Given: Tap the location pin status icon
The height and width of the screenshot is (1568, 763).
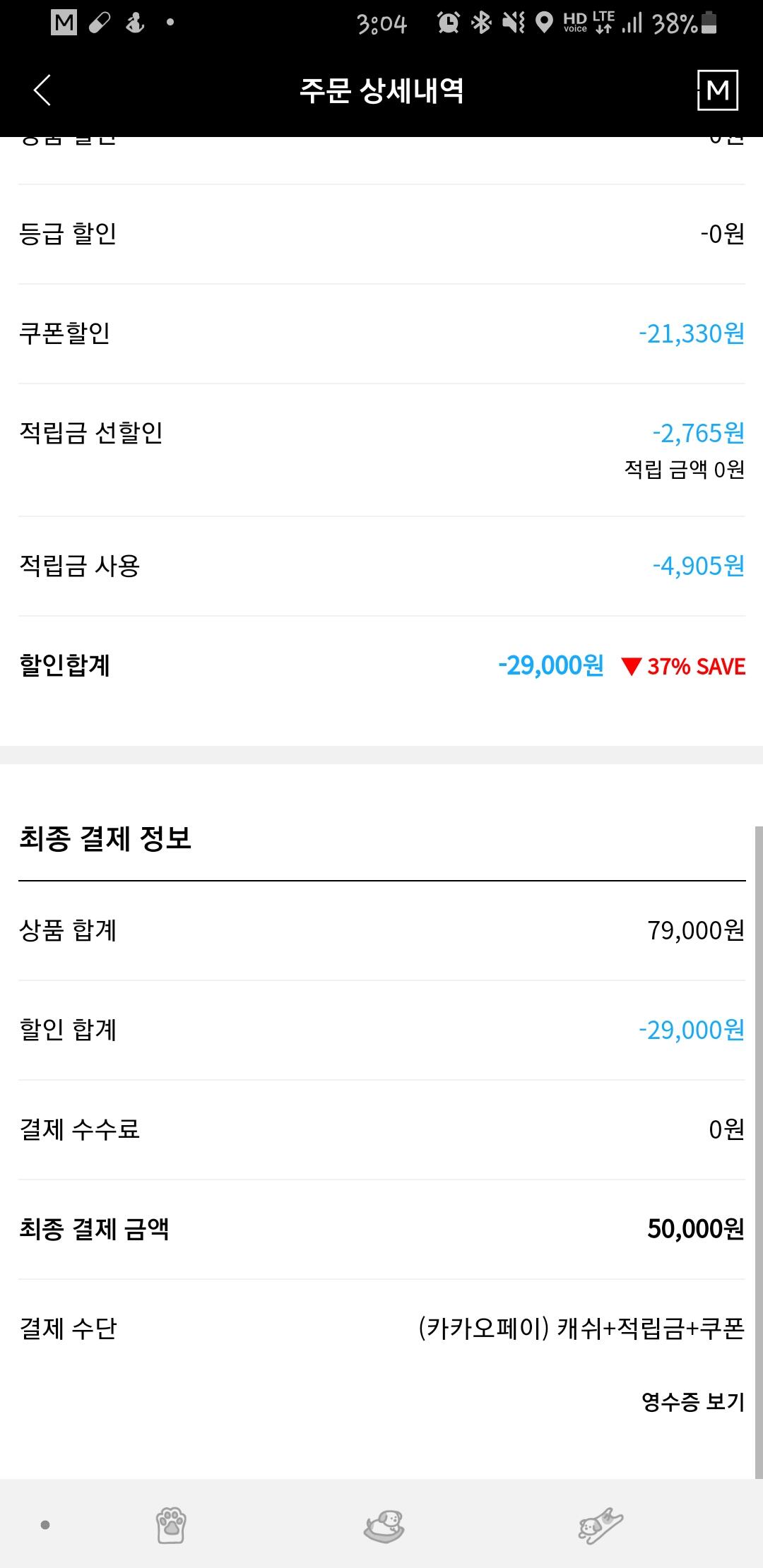Looking at the screenshot, I should click(x=544, y=23).
